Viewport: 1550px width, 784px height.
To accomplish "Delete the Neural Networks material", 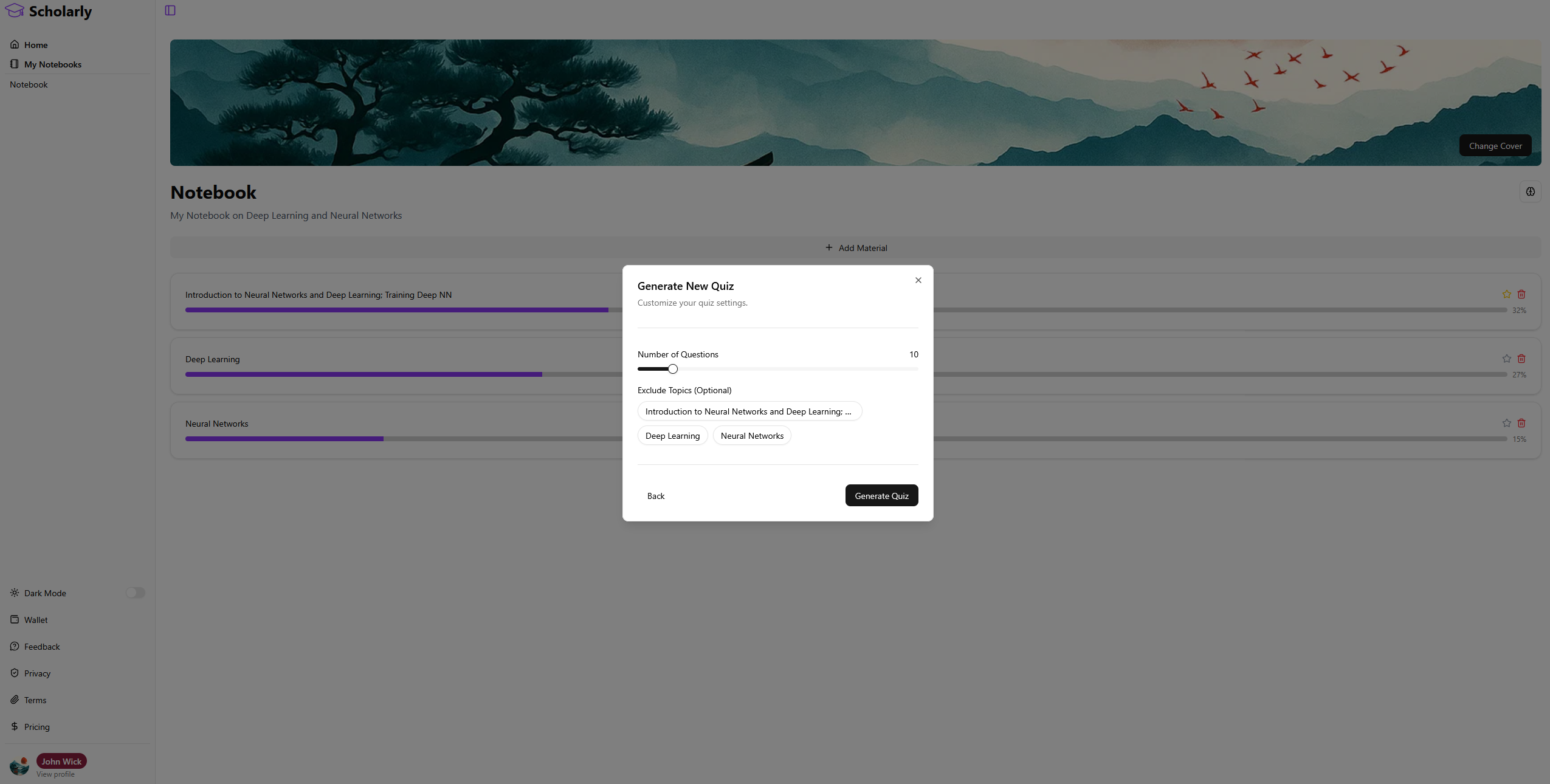I will tap(1521, 423).
